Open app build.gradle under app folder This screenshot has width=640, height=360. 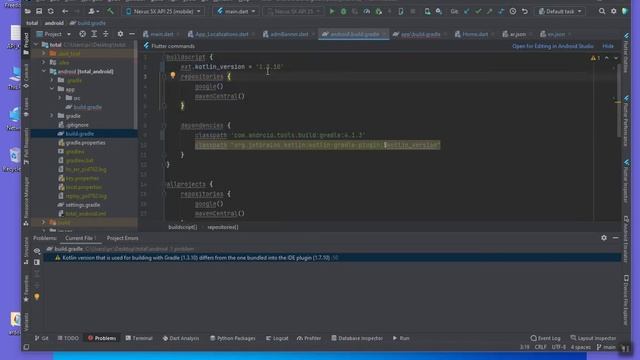pos(87,107)
